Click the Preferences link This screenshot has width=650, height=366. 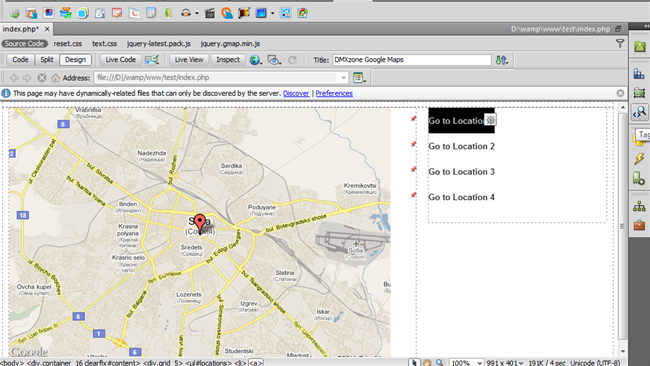click(x=334, y=93)
